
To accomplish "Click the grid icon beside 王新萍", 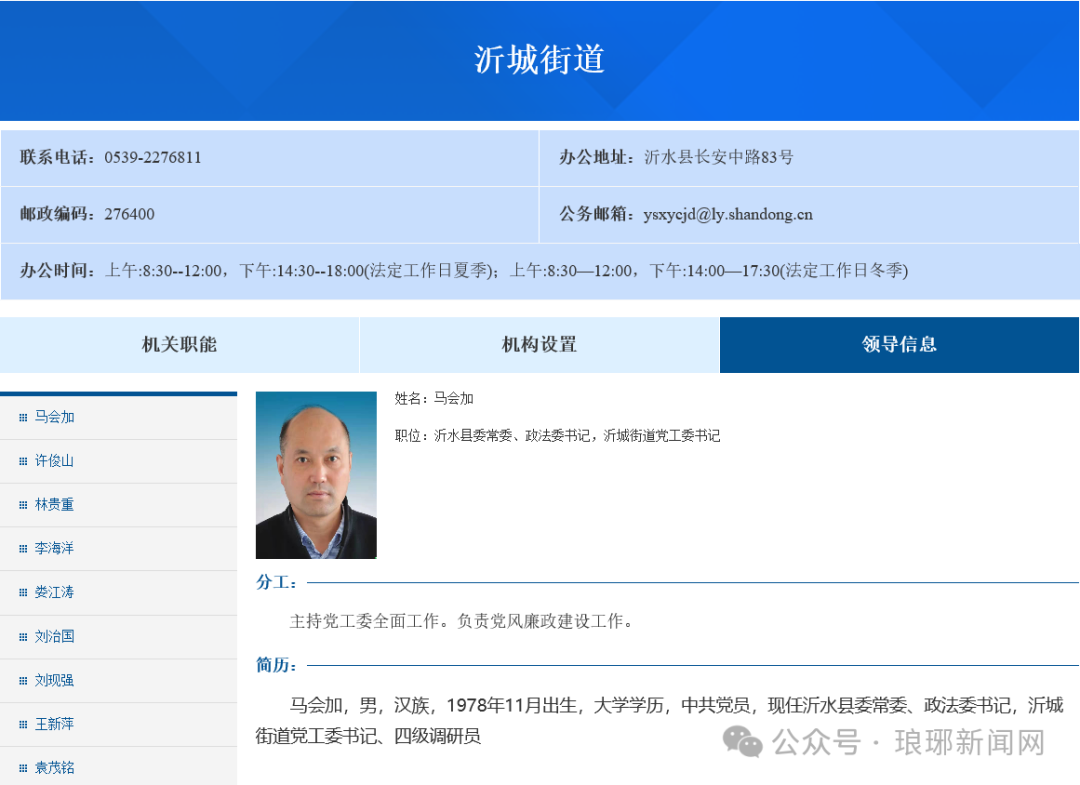I will [23, 724].
